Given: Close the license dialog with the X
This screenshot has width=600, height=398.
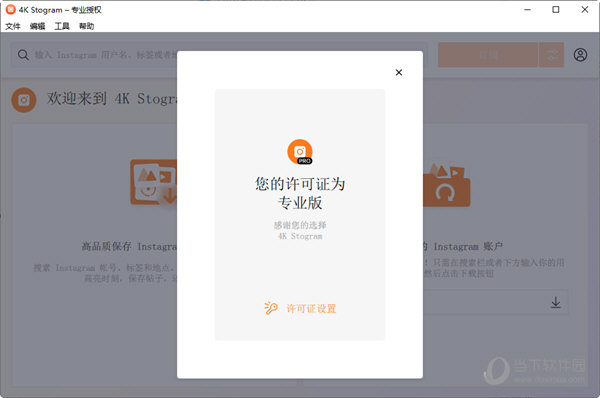Looking at the screenshot, I should pos(399,72).
